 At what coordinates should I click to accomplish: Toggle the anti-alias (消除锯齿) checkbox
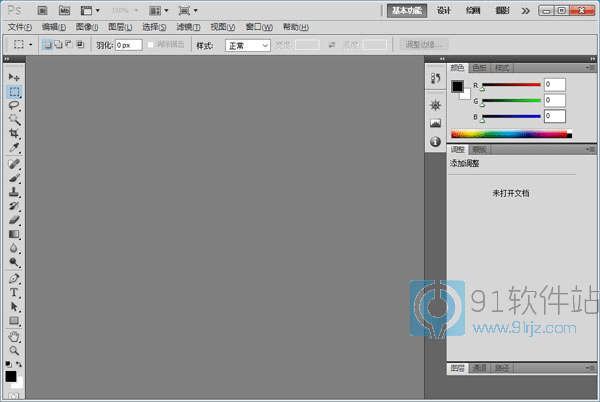[151, 45]
